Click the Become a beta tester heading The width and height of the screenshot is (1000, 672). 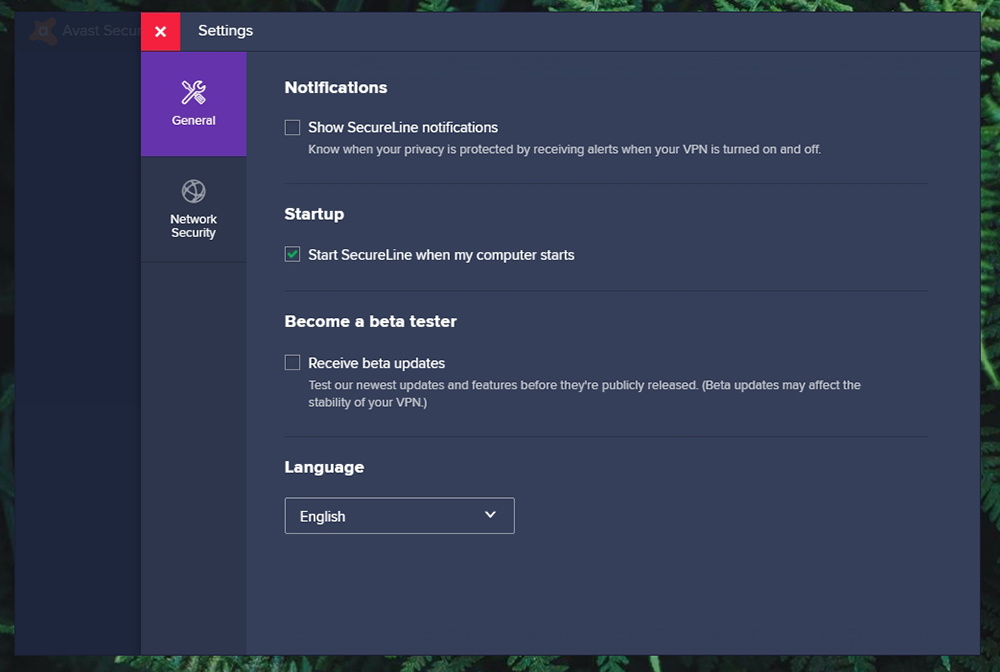371,321
